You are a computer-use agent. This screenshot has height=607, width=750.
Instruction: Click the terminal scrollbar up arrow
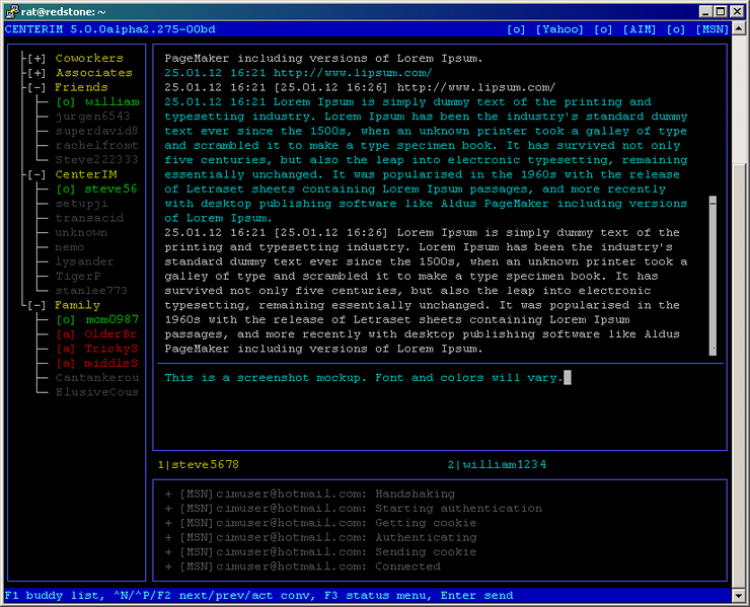coord(739,29)
